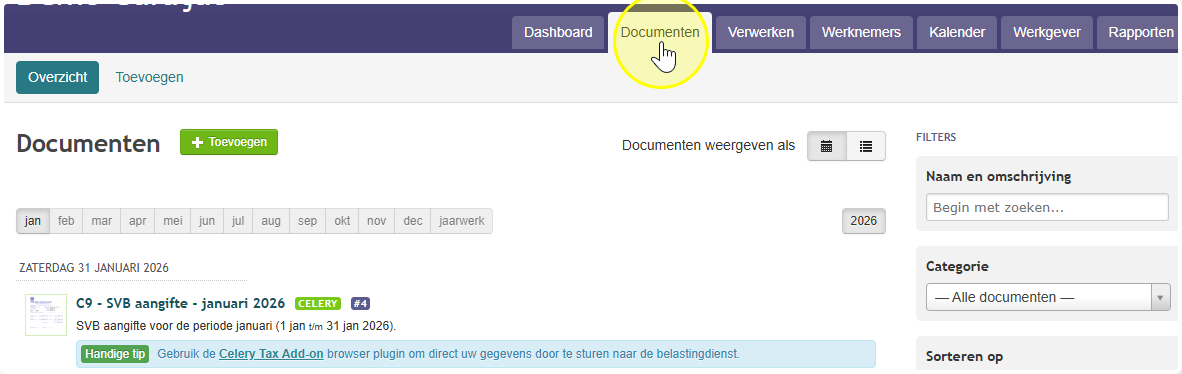1182x374 pixels.
Task: Select the okt month filter
Action: coord(342,221)
